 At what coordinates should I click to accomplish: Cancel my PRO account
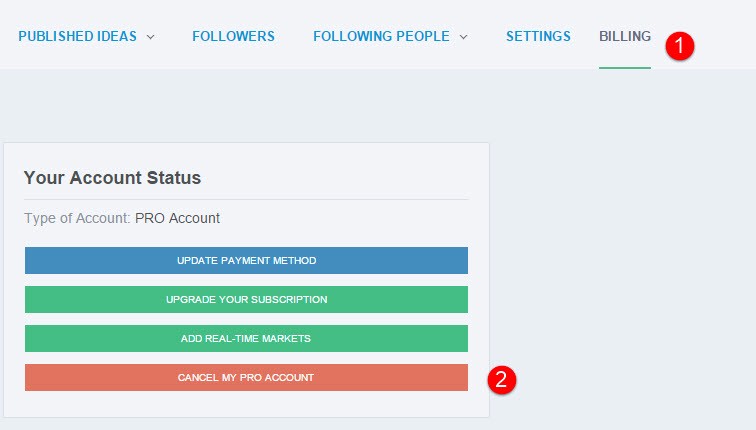[x=246, y=377]
